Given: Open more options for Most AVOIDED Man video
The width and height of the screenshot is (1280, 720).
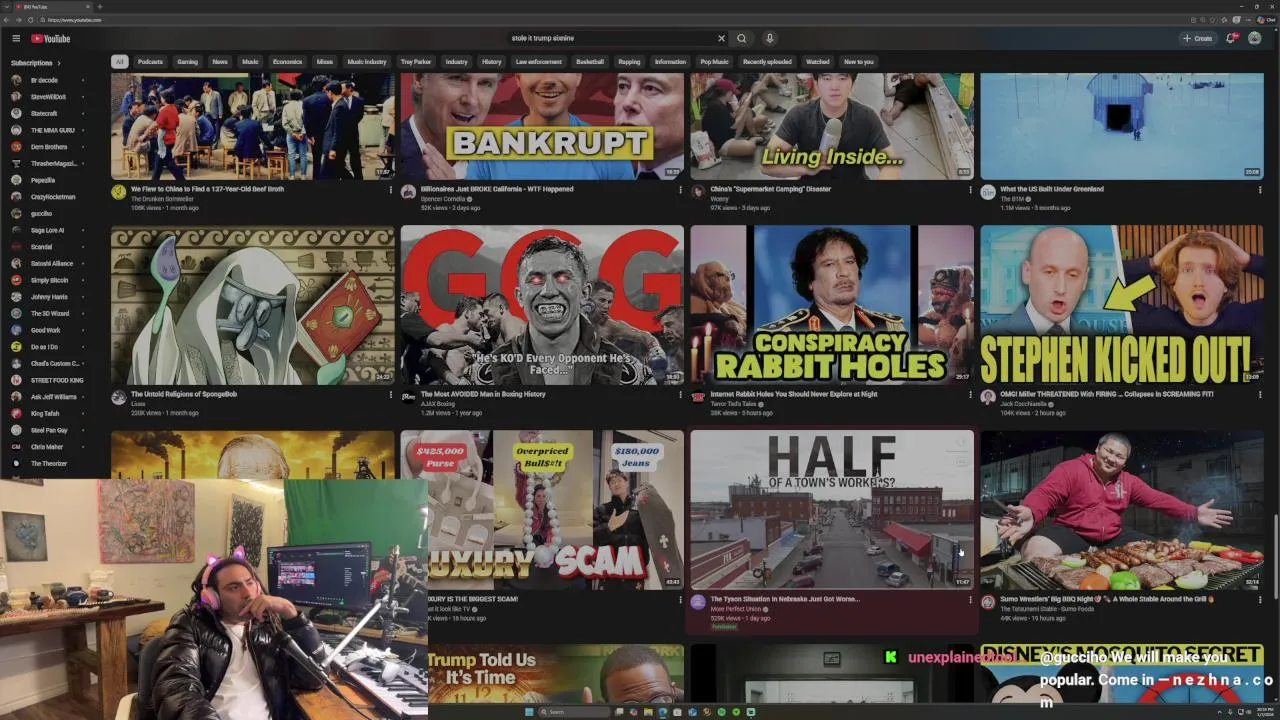Looking at the screenshot, I should point(680,394).
